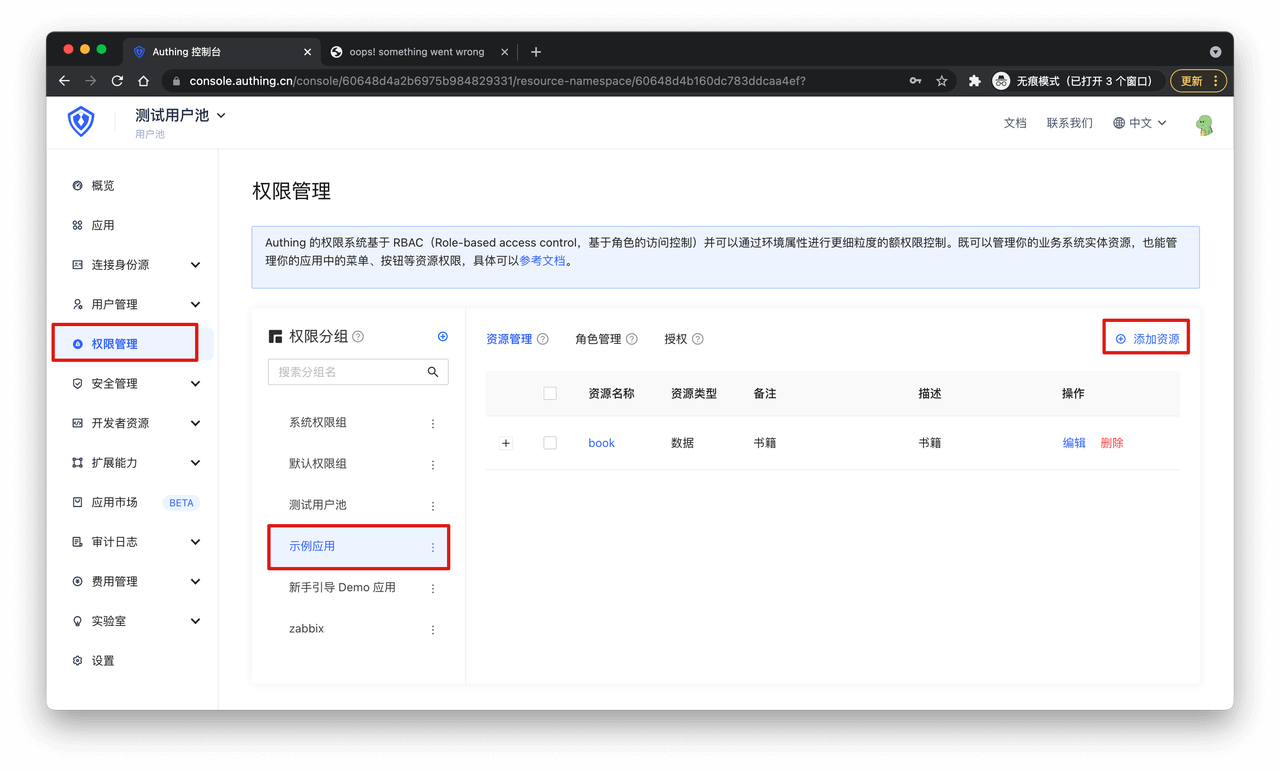
Task: Expand the book resource row
Action: pos(506,443)
